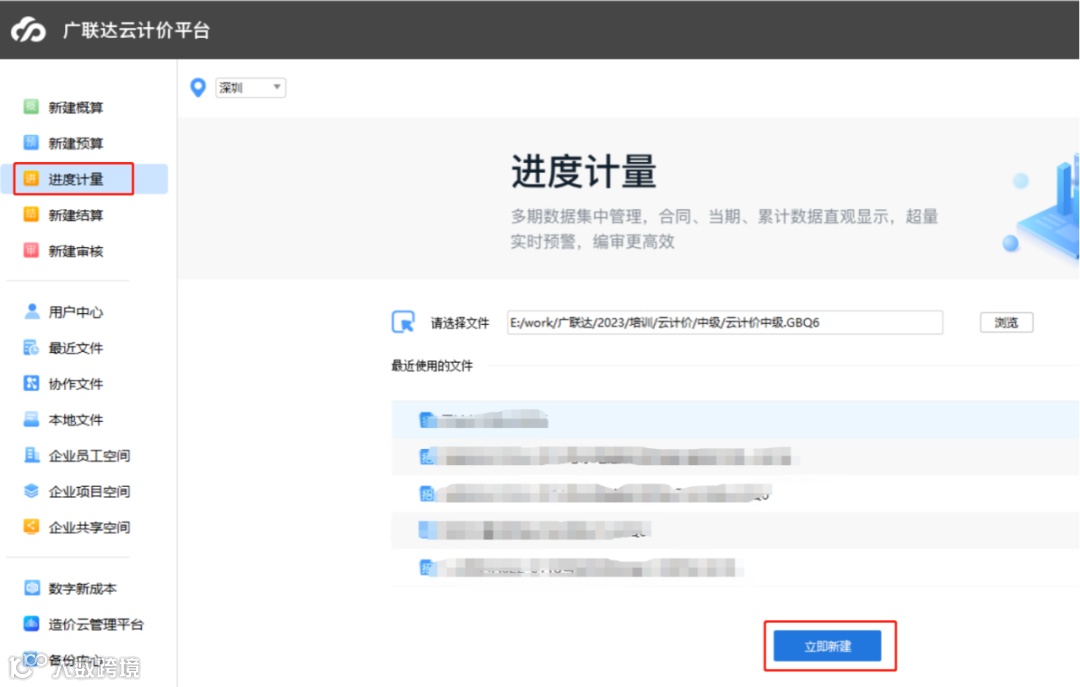Click the file path input field
Screen dimensions: 1080x687
(725, 322)
